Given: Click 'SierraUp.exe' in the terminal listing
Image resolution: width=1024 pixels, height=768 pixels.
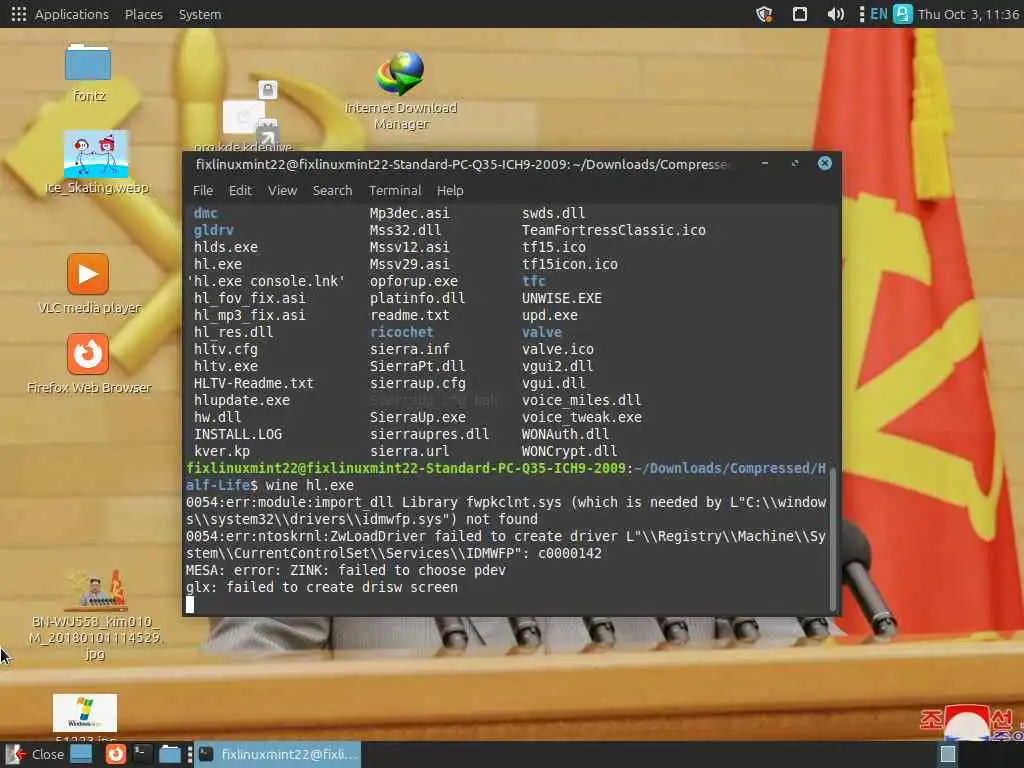Looking at the screenshot, I should pyautogui.click(x=417, y=417).
